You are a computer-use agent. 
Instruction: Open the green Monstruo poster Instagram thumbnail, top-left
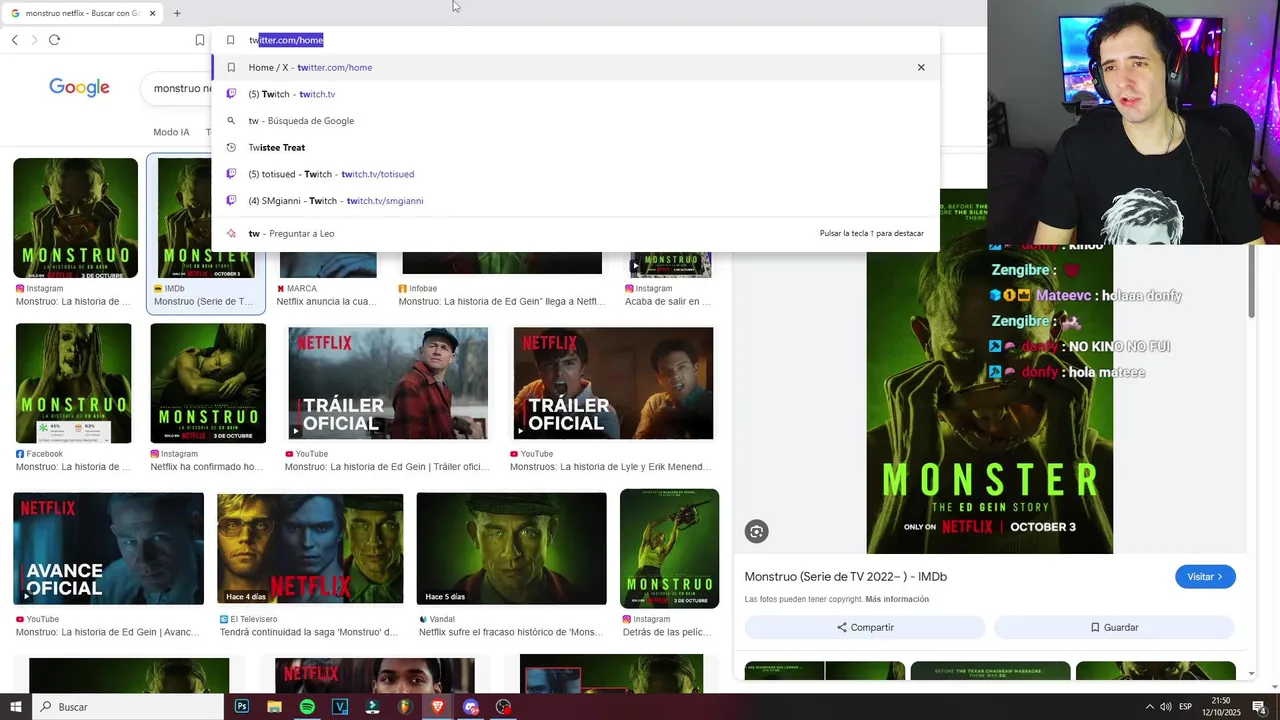pos(75,218)
